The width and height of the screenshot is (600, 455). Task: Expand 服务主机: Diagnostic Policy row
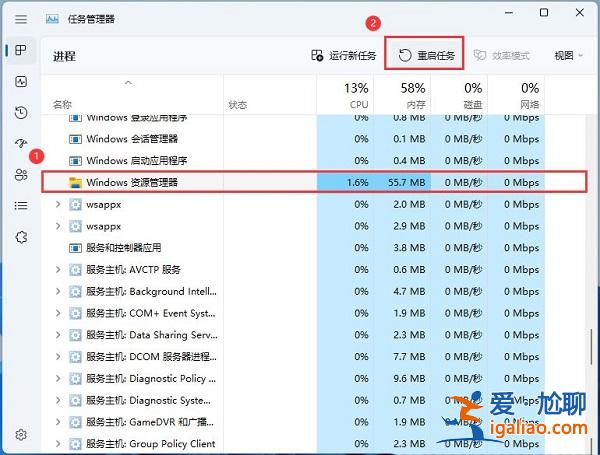pyautogui.click(x=58, y=378)
